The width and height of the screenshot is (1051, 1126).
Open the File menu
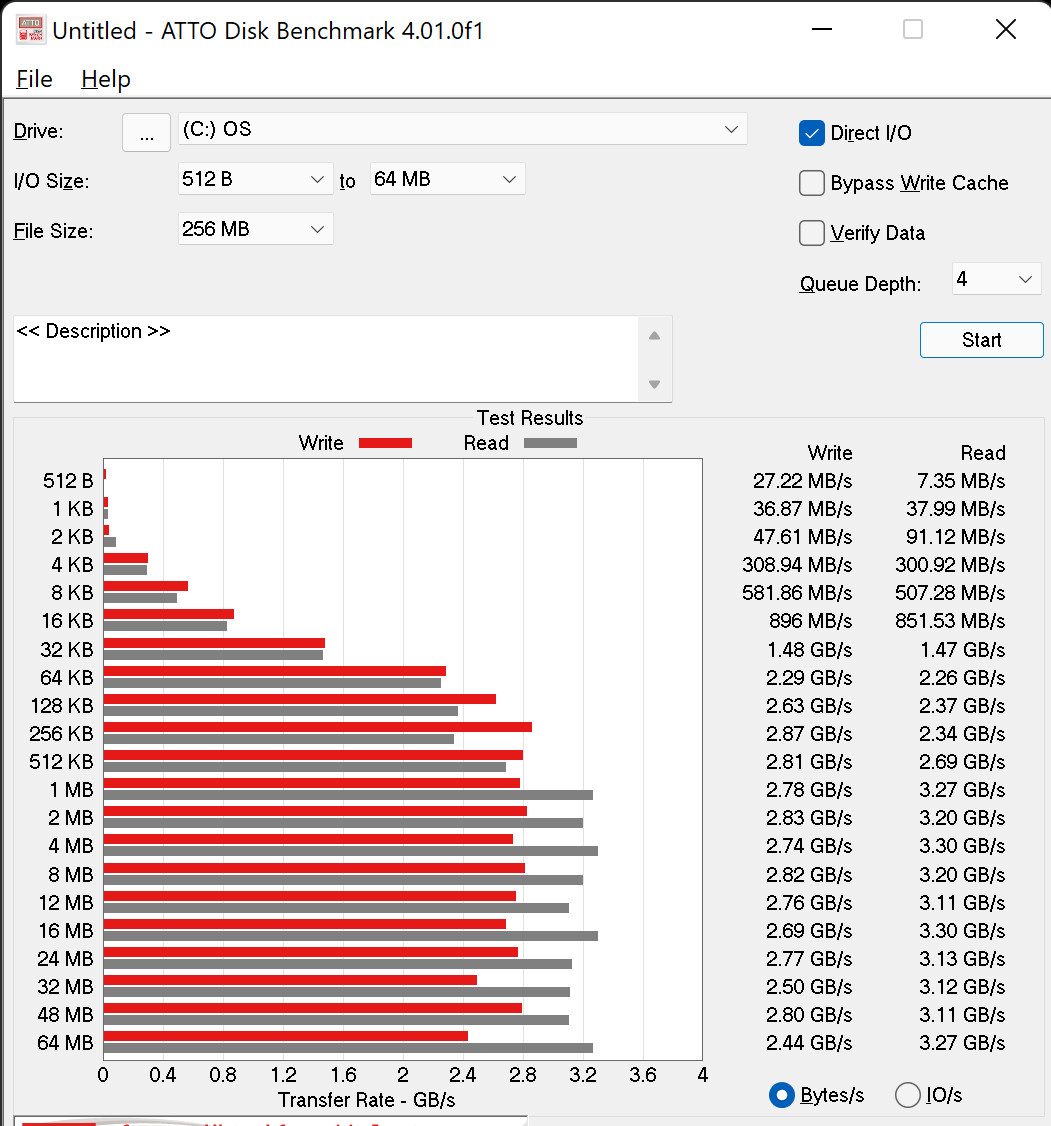[34, 79]
